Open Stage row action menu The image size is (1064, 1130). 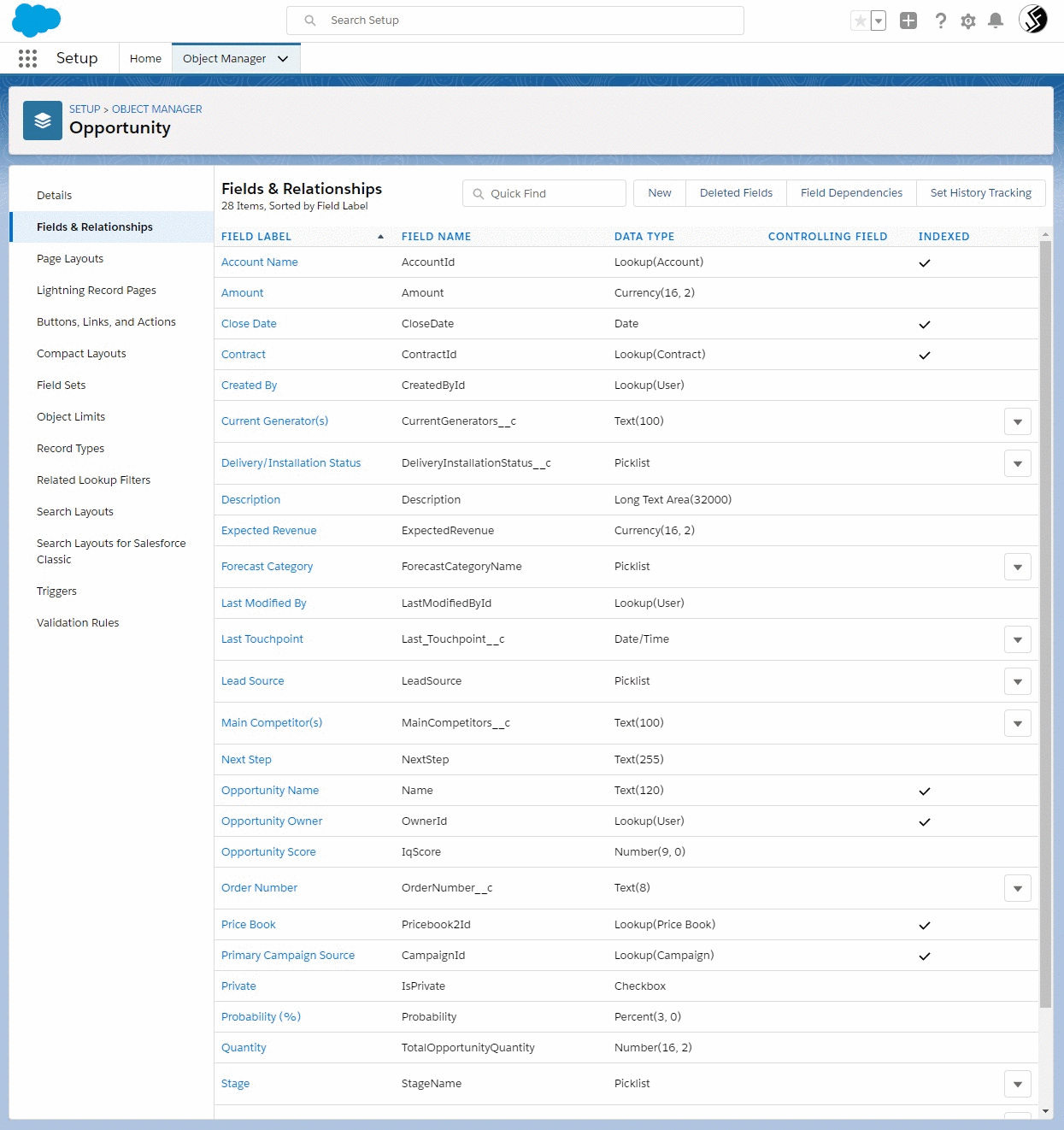click(x=1017, y=1084)
